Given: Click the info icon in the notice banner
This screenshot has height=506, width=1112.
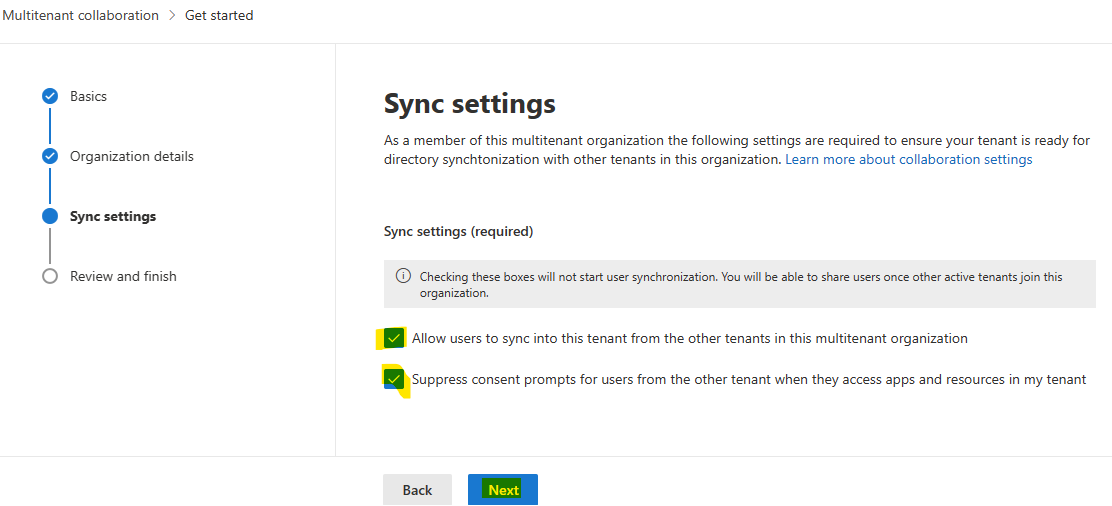Looking at the screenshot, I should [402, 275].
